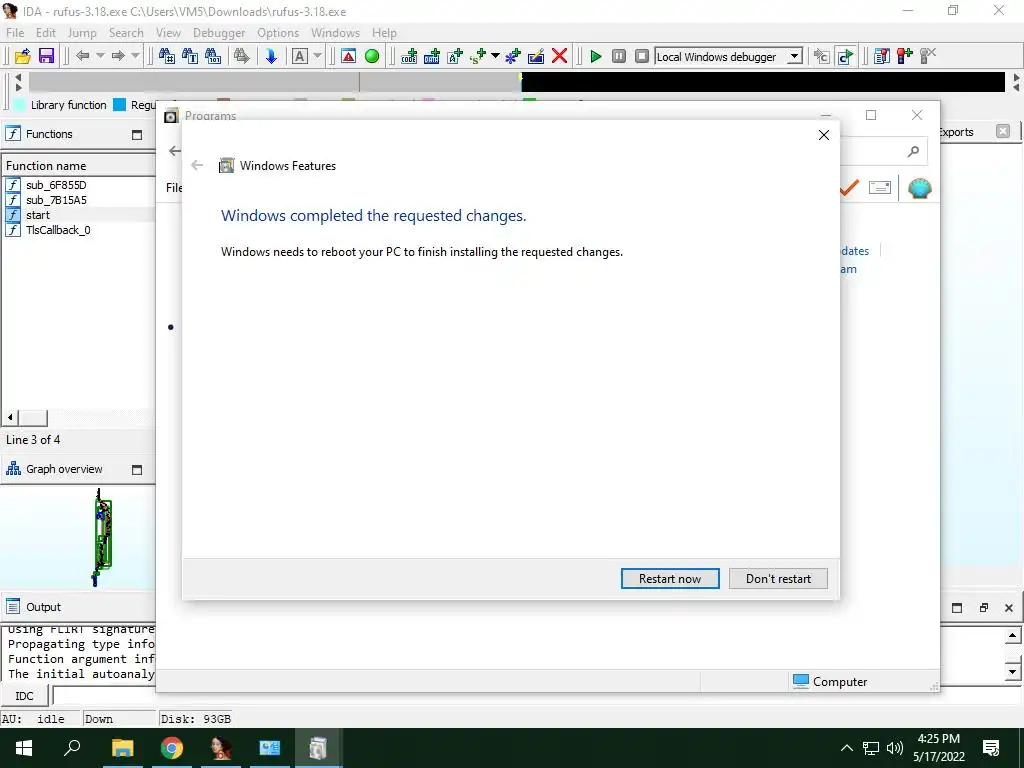The image size is (1024, 768).
Task: Click the red X undefine icon
Action: (x=560, y=56)
